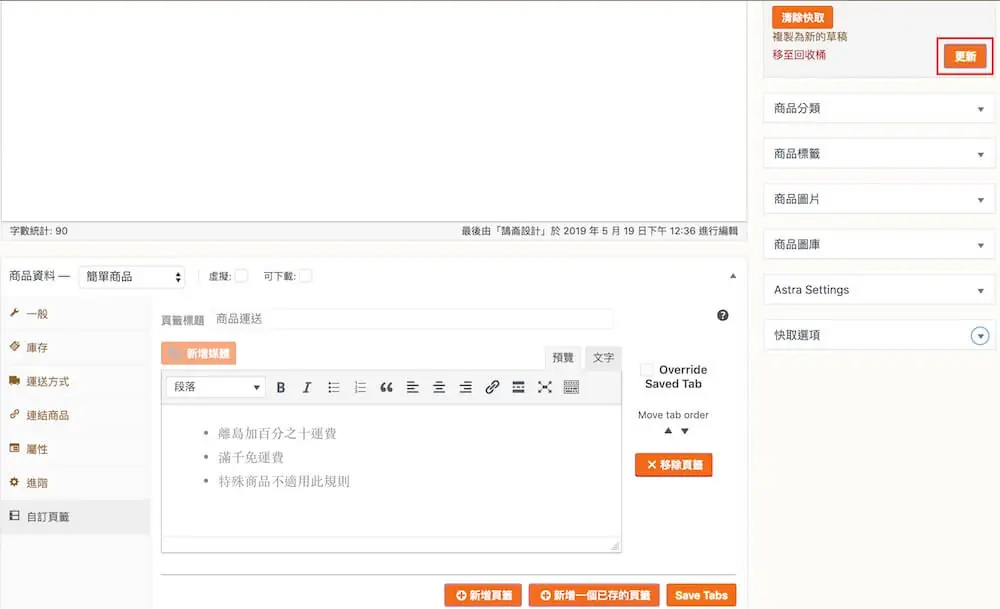Viewport: 1000px width, 609px height.
Task: Toggle bold formatting in tab editor
Action: [x=281, y=387]
